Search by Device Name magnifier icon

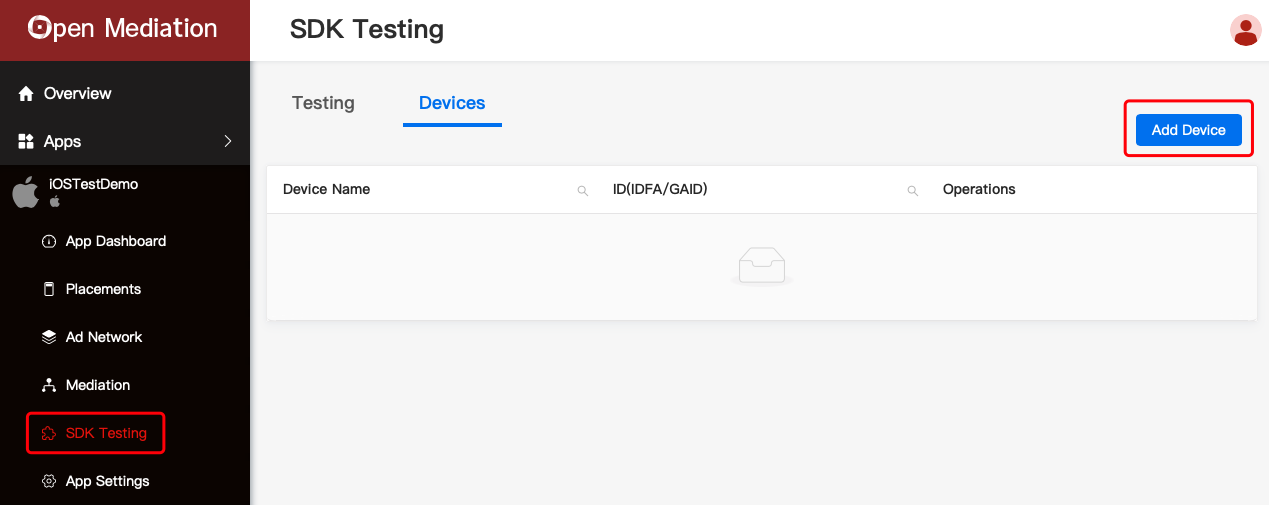[583, 190]
